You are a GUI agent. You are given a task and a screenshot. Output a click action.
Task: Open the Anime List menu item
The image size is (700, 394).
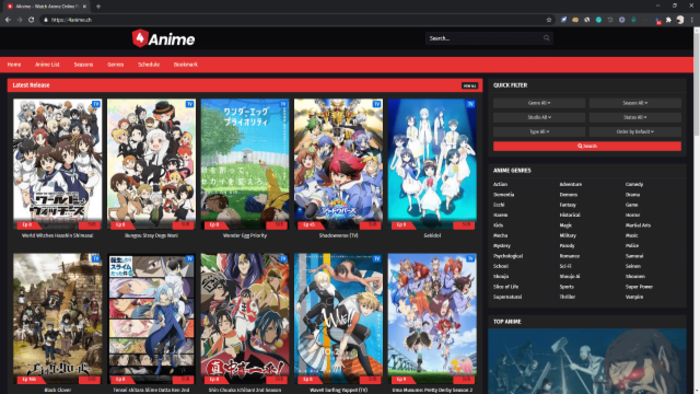(47, 64)
